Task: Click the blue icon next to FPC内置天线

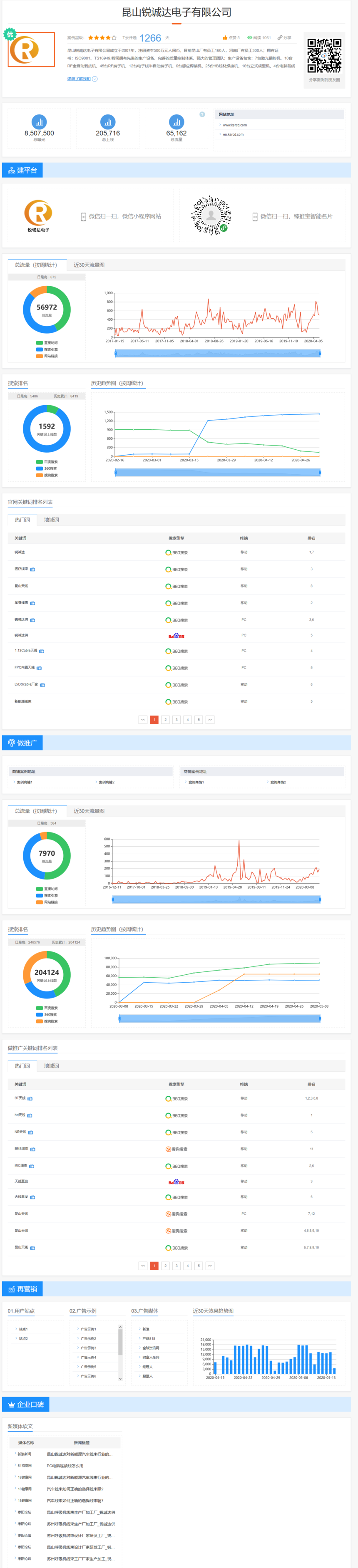Action: (39, 669)
